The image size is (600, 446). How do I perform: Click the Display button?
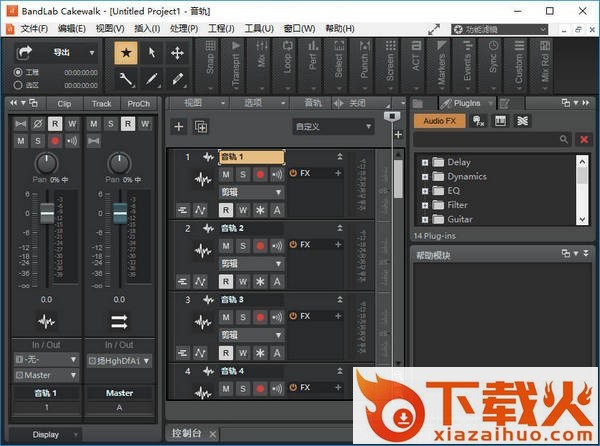point(46,435)
